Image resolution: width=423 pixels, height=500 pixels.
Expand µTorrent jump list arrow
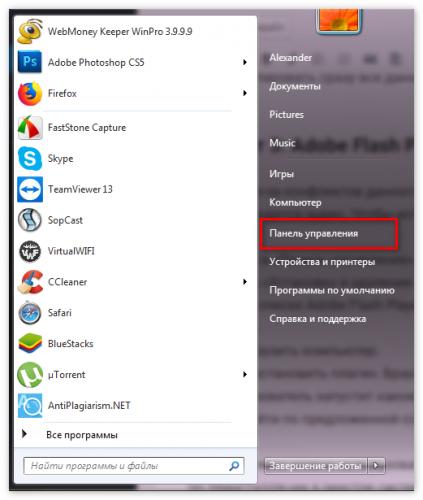click(x=245, y=374)
